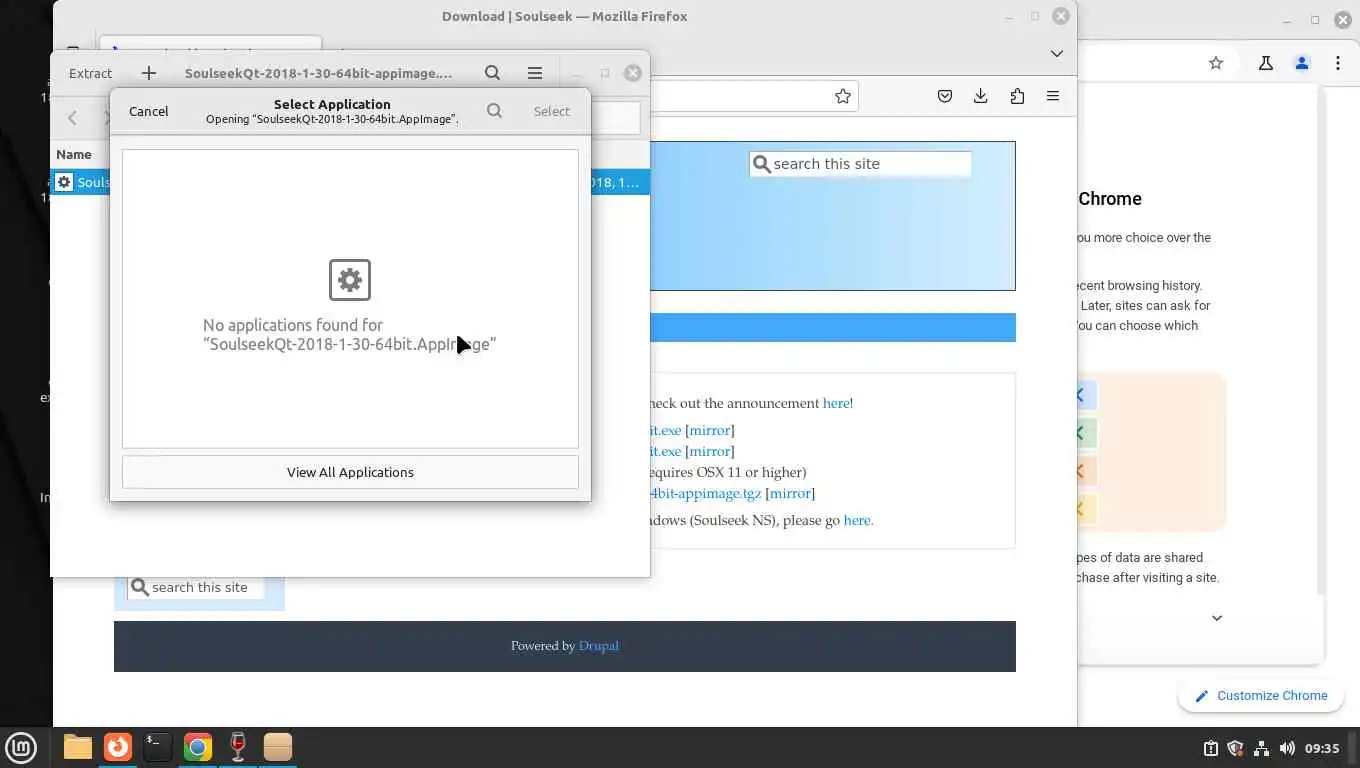Screen dimensions: 1360x768
Task: Click the lower 'search this site' field
Action: click(x=195, y=587)
